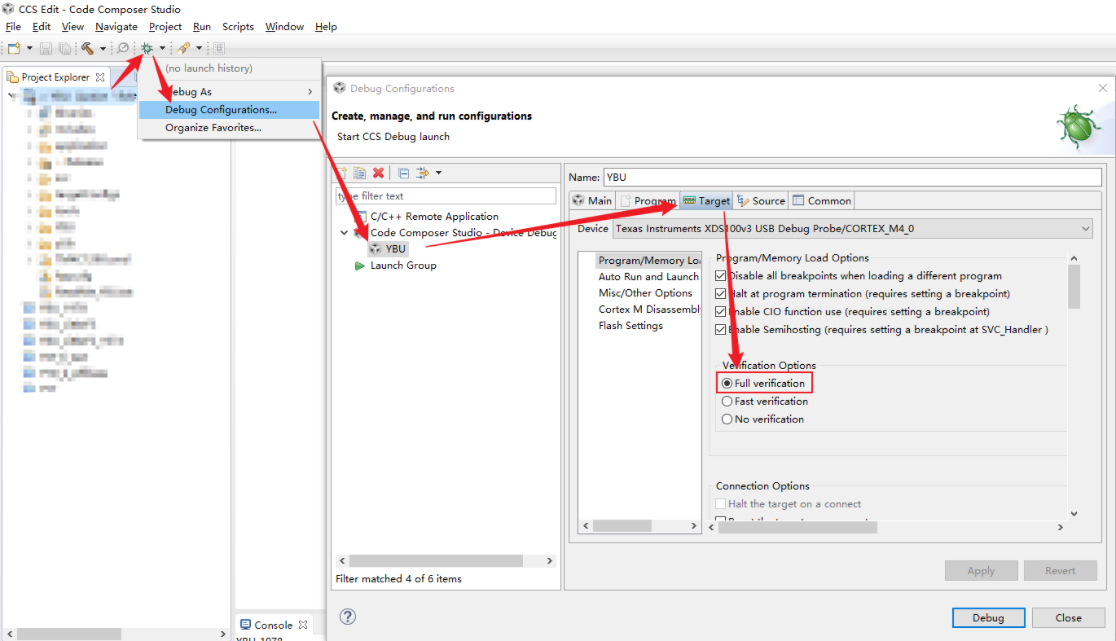Open Flash pen icon dropdown arrow
Screen dimensions: 1116x641
pyautogui.click(x=199, y=48)
